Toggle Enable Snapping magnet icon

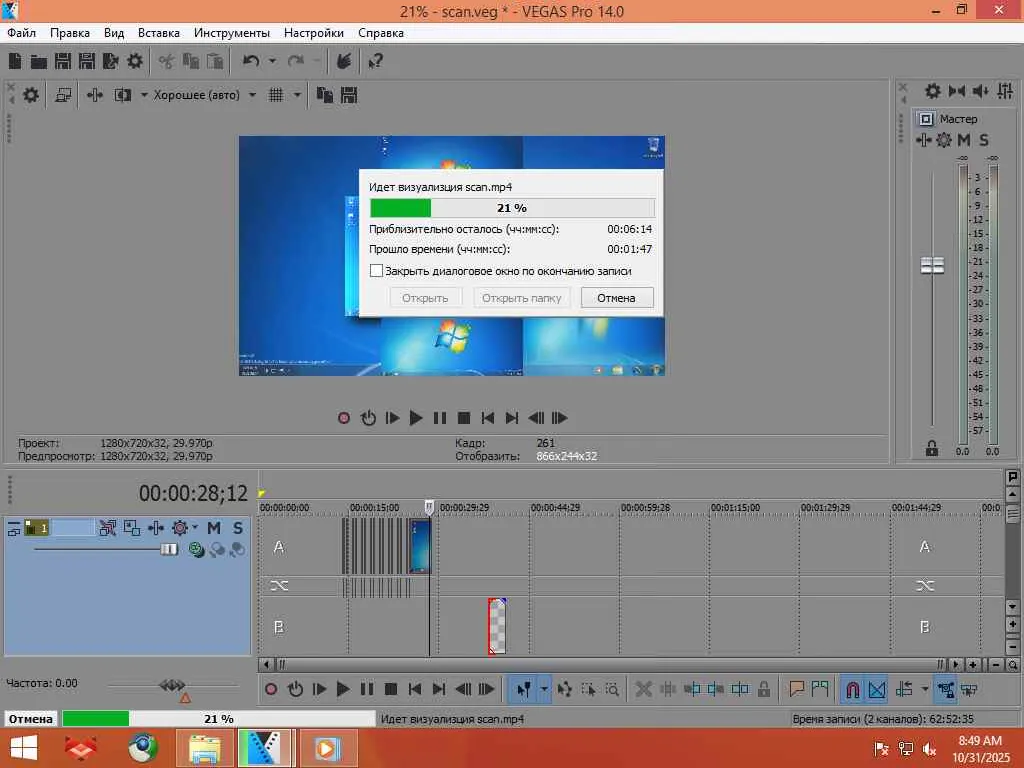pos(853,689)
